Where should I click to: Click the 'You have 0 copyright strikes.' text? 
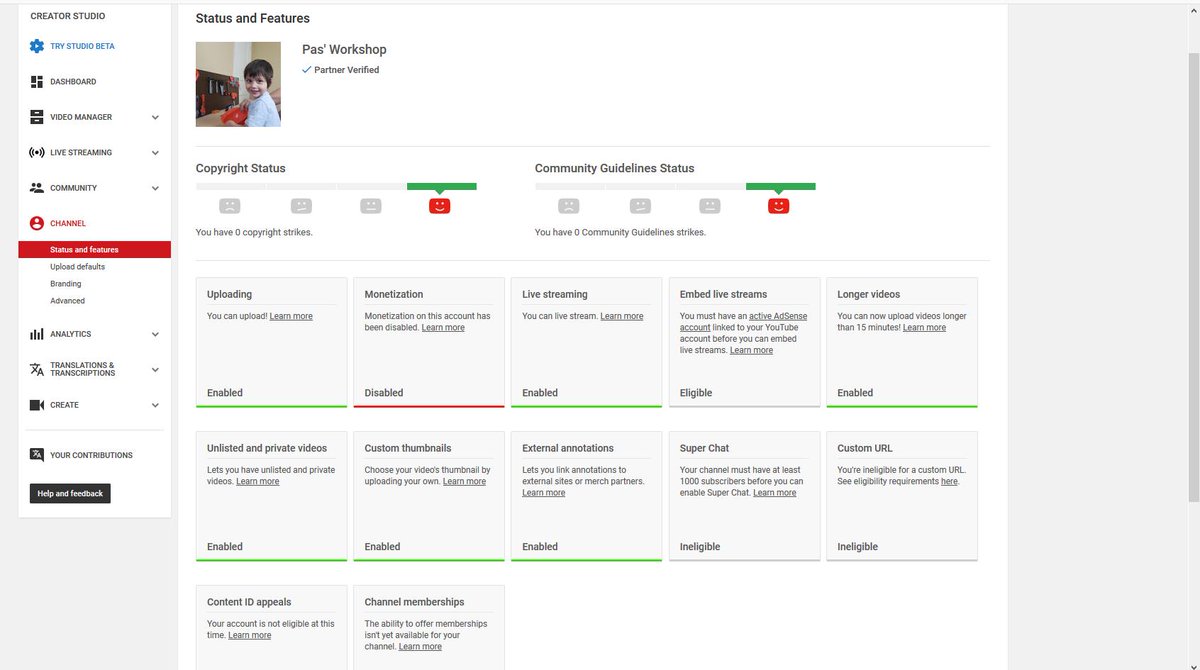click(254, 233)
